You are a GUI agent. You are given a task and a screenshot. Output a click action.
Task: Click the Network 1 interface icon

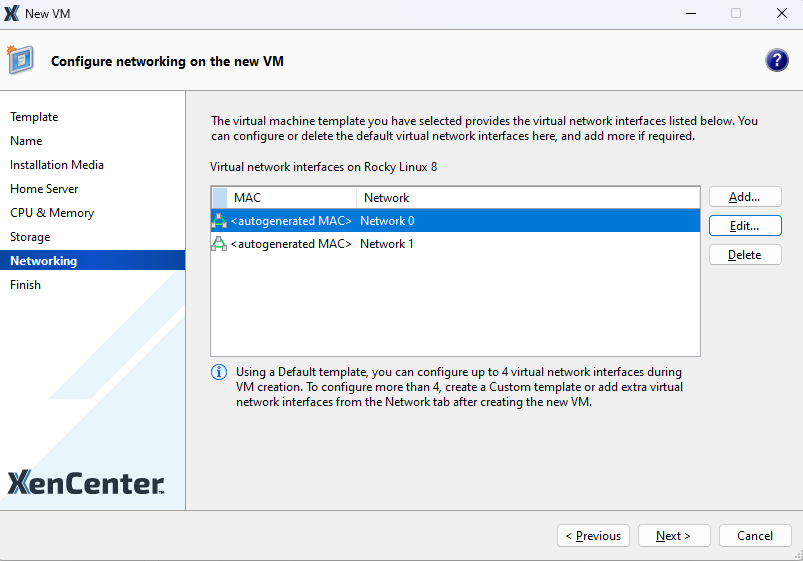[219, 244]
